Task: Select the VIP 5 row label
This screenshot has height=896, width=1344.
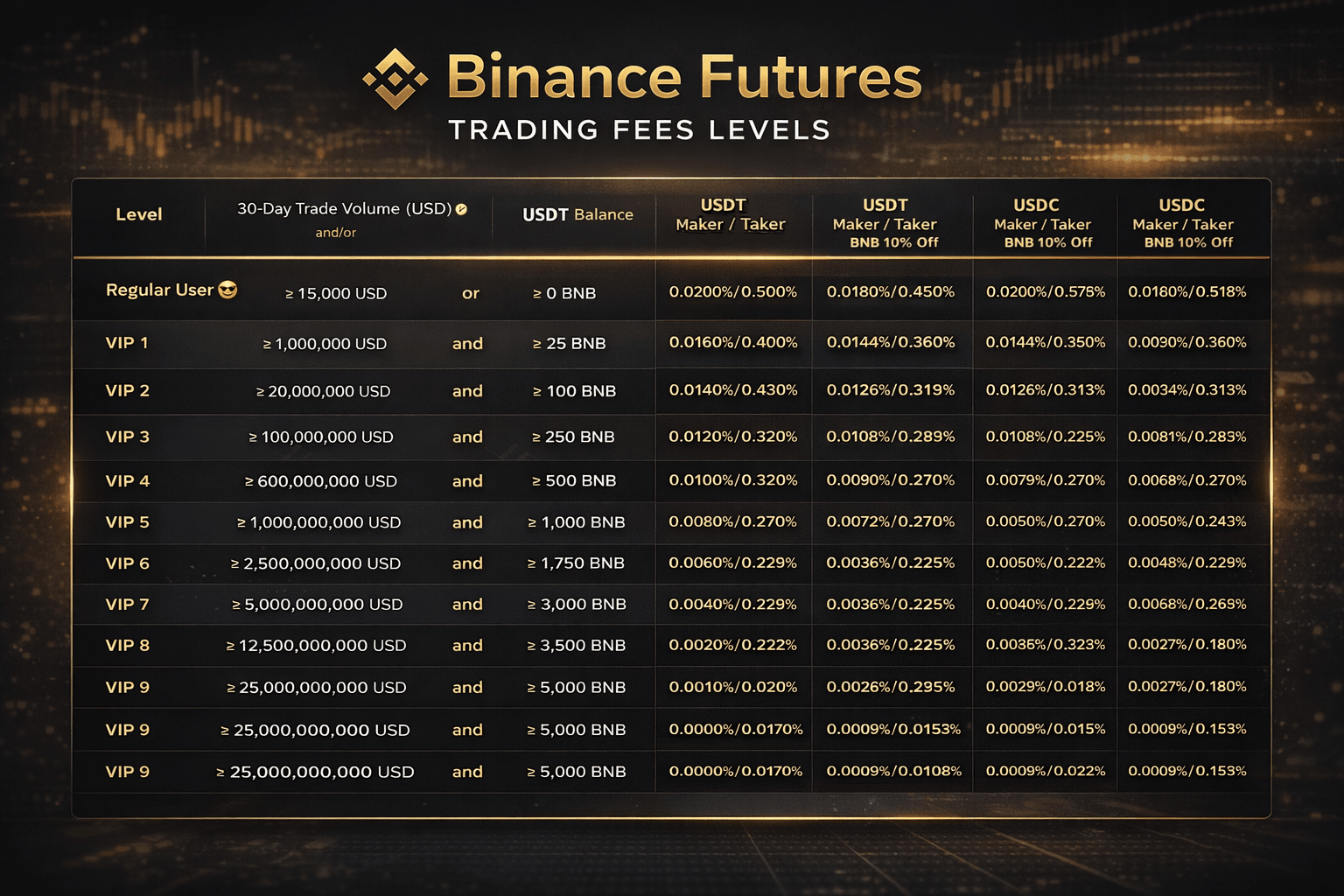Action: point(127,522)
